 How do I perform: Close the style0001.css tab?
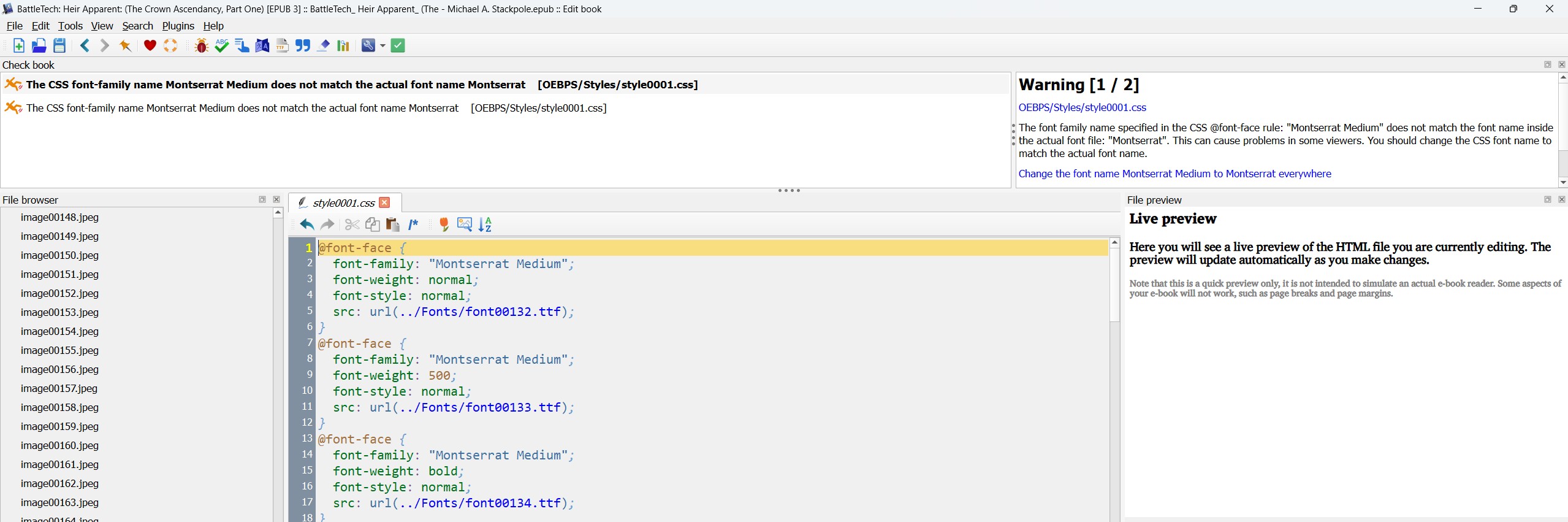pyautogui.click(x=384, y=202)
